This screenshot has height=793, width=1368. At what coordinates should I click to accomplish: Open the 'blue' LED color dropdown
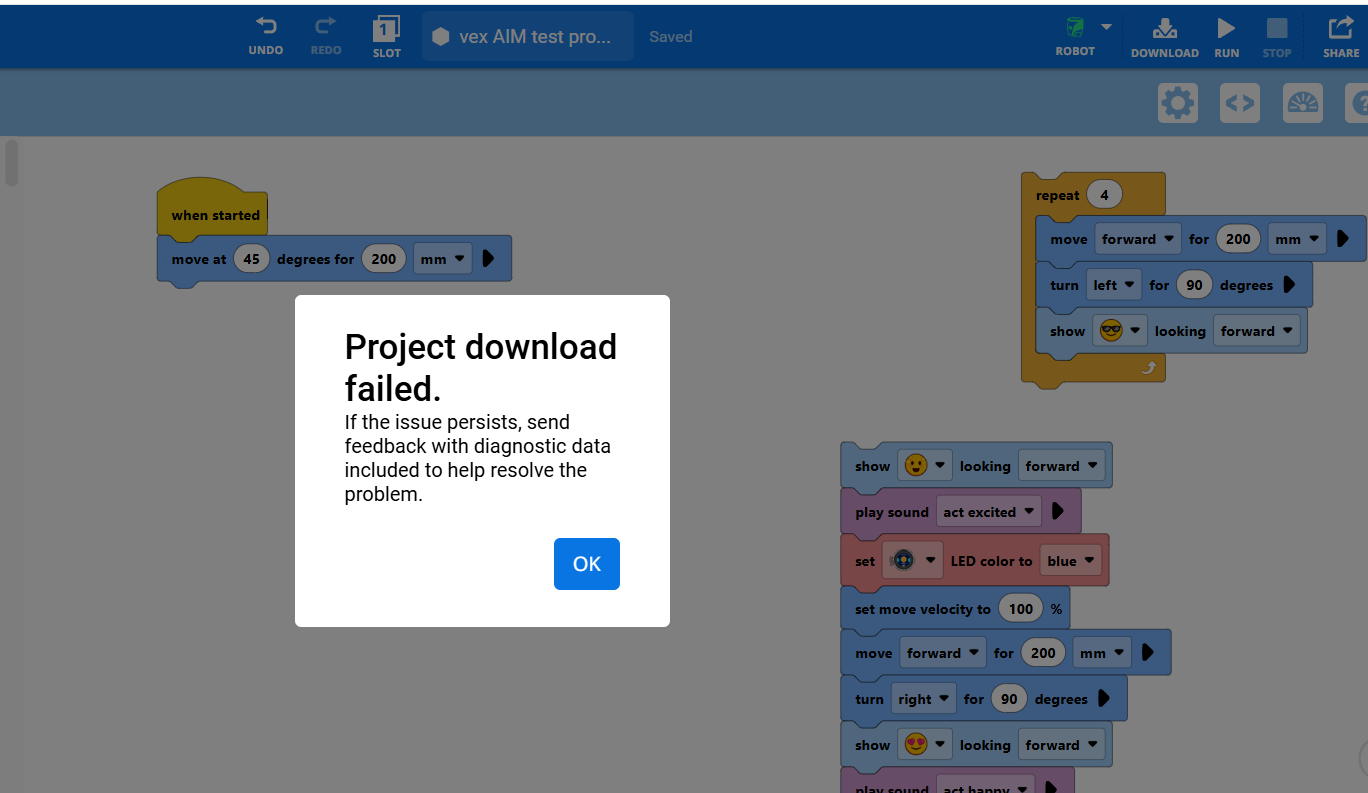1072,561
